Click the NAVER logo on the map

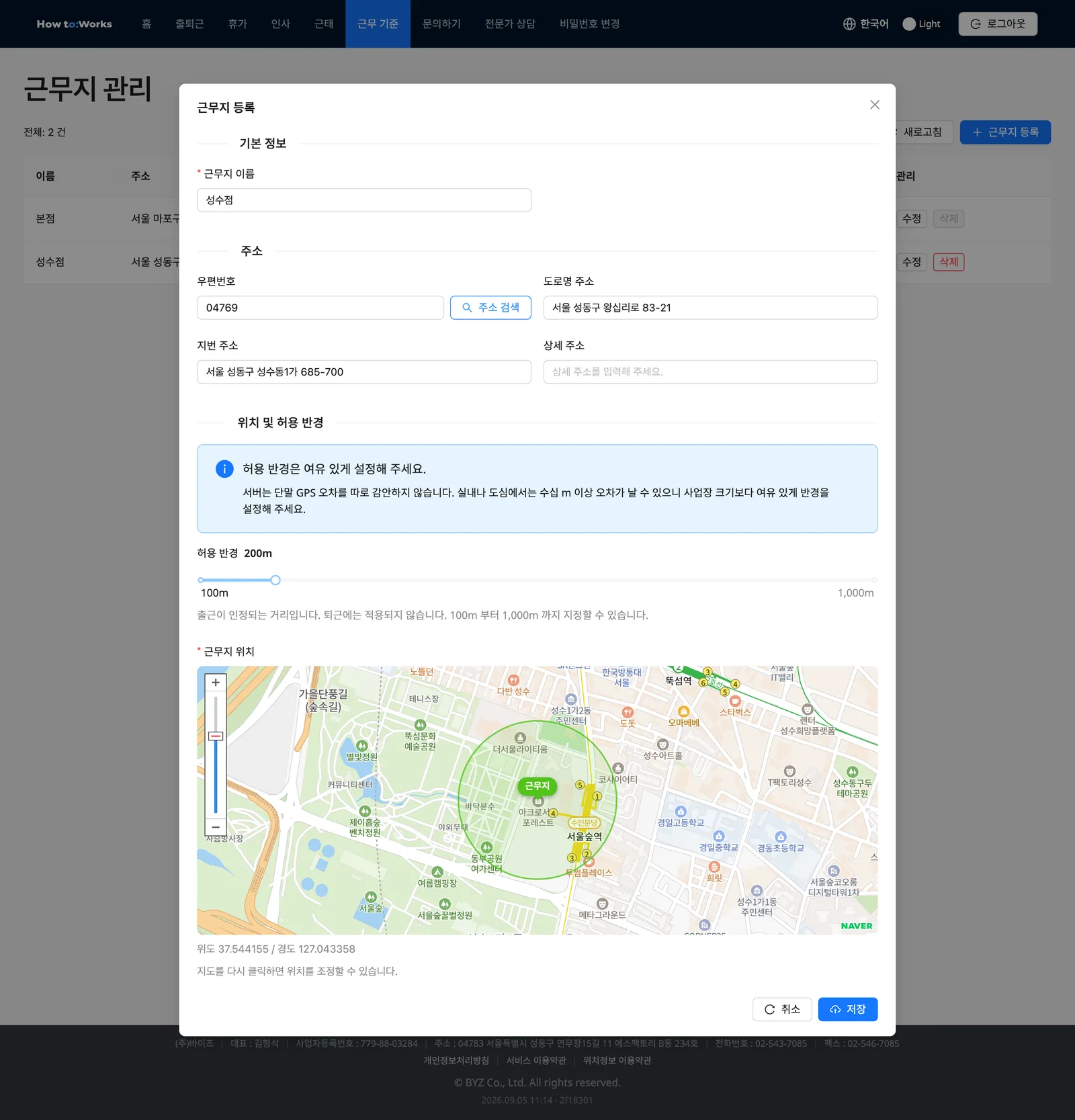coord(857,926)
